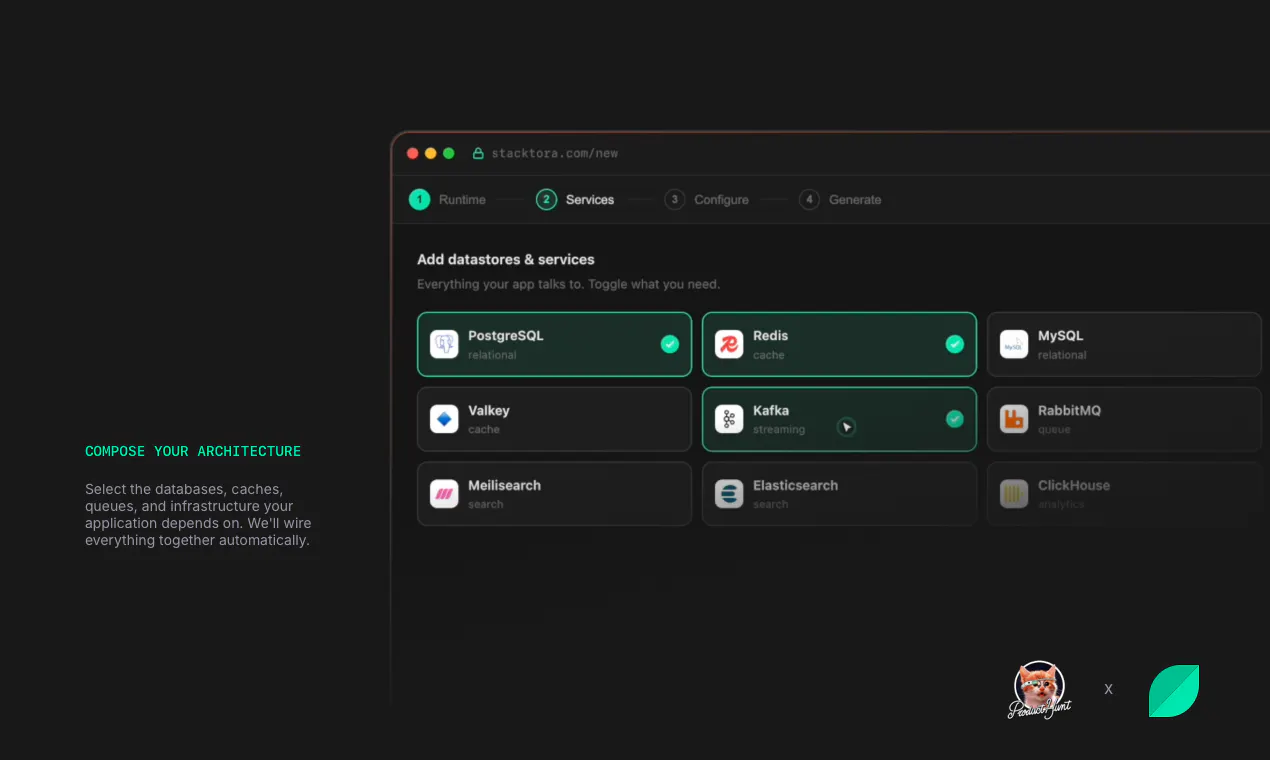Click the "queue" label under RabbitMQ

click(1054, 430)
